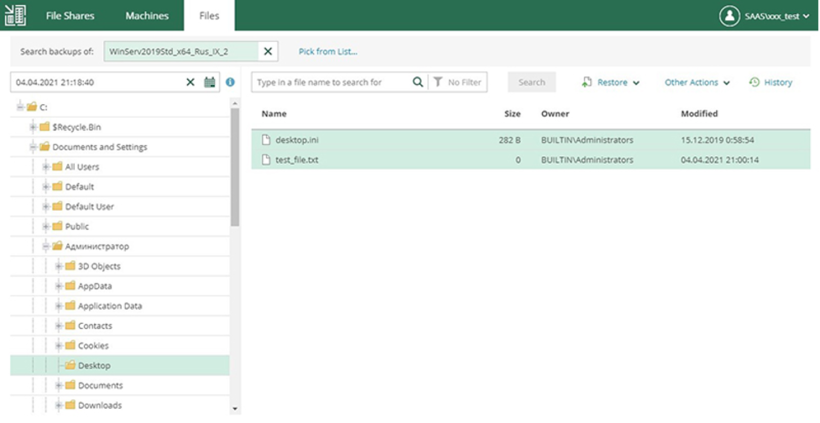
Task: Click the file name search field
Action: click(x=330, y=82)
